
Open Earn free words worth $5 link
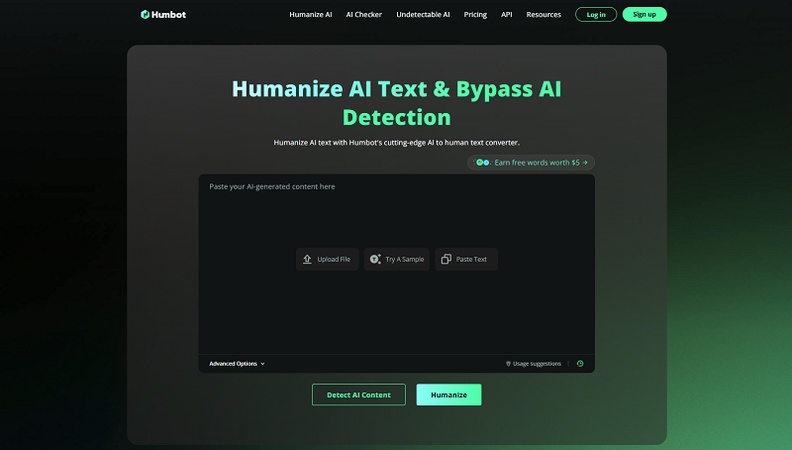coord(531,163)
